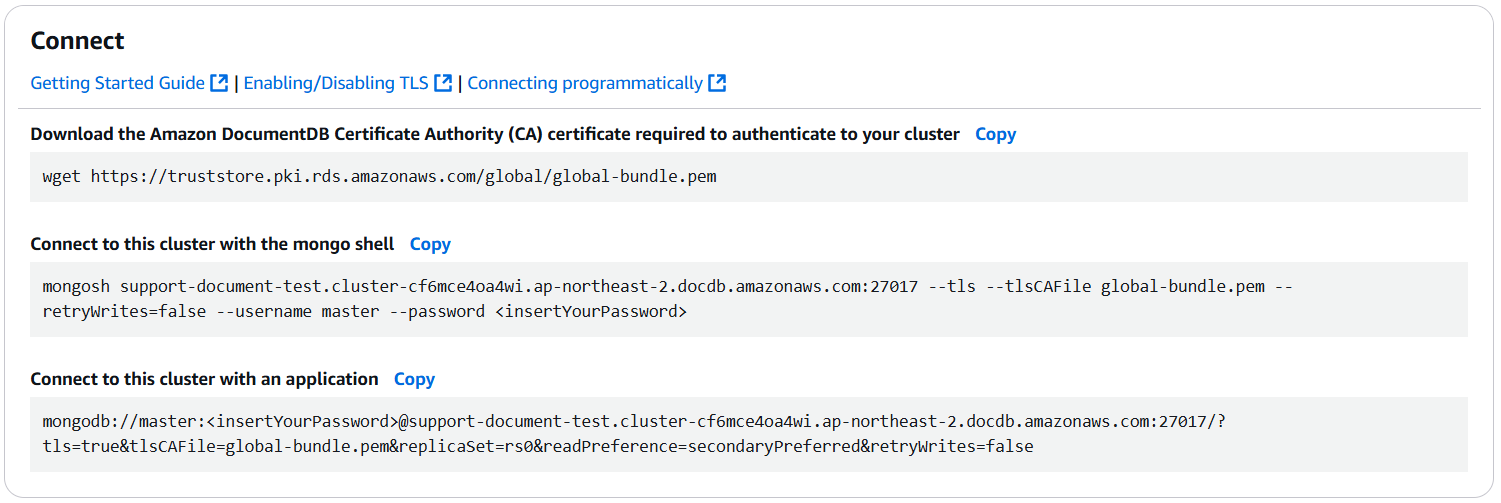
Task: Click external-link icon beside Getting Started Guide
Action: (x=219, y=83)
